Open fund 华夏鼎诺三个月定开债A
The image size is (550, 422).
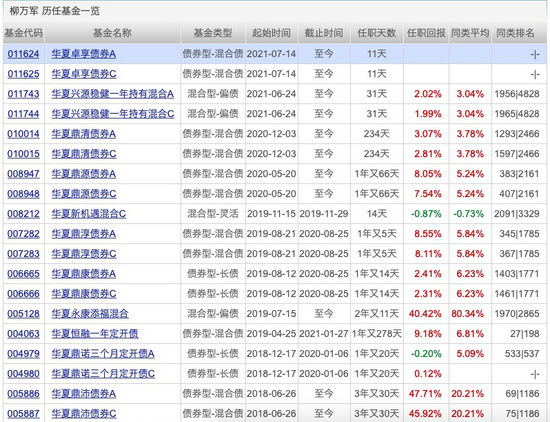pos(103,354)
